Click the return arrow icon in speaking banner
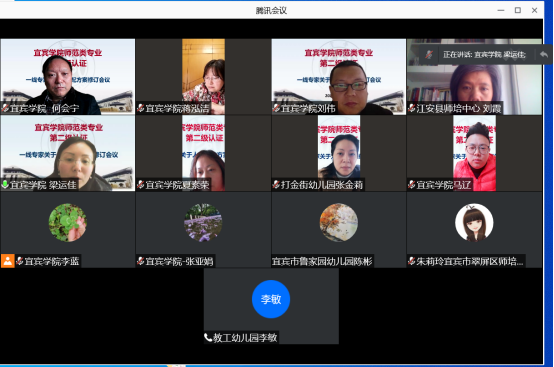 (544, 54)
